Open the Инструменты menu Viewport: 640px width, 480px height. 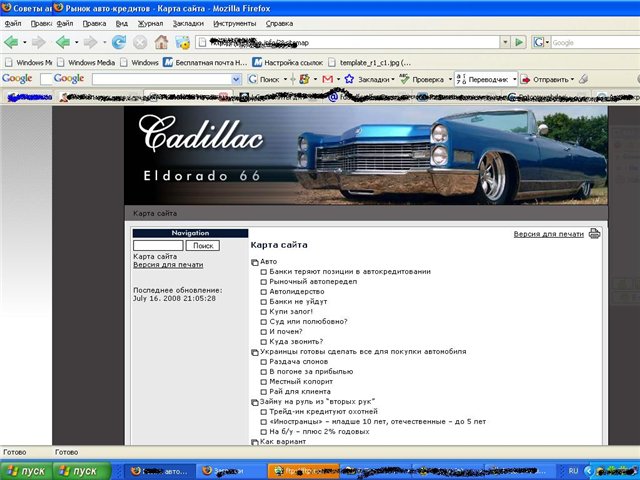(235, 24)
